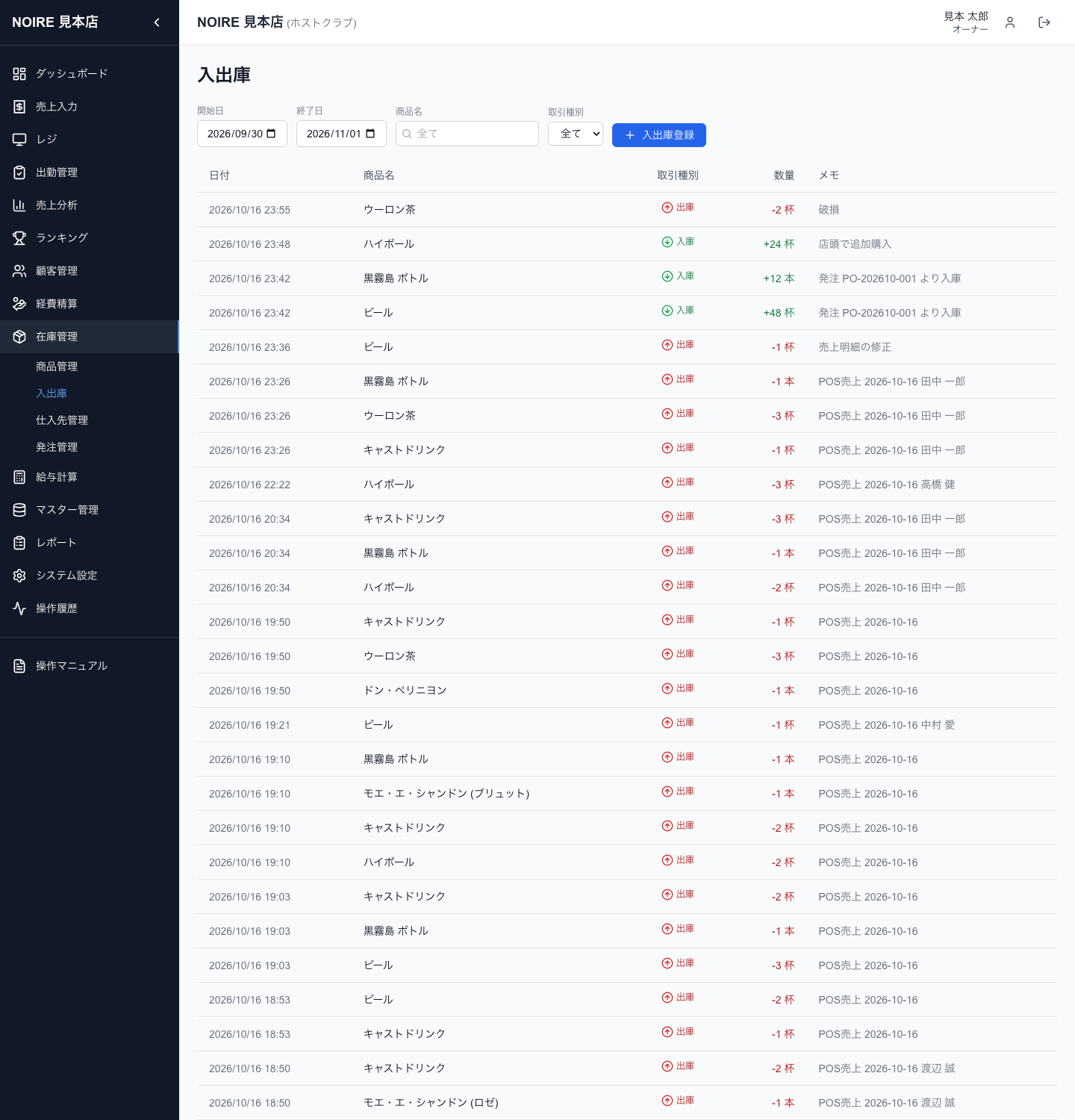This screenshot has height=1120, width=1075.
Task: Click the logout icon
Action: [x=1044, y=22]
